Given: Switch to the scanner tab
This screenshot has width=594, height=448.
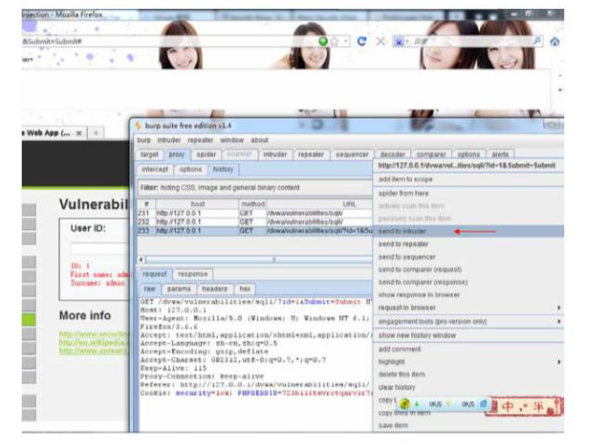Looking at the screenshot, I should (x=239, y=155).
